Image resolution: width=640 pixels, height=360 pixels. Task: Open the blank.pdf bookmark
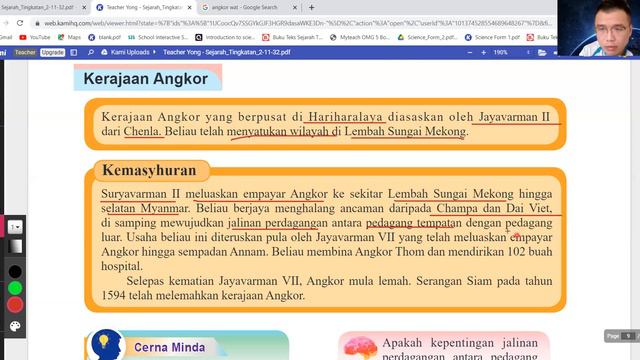point(104,37)
